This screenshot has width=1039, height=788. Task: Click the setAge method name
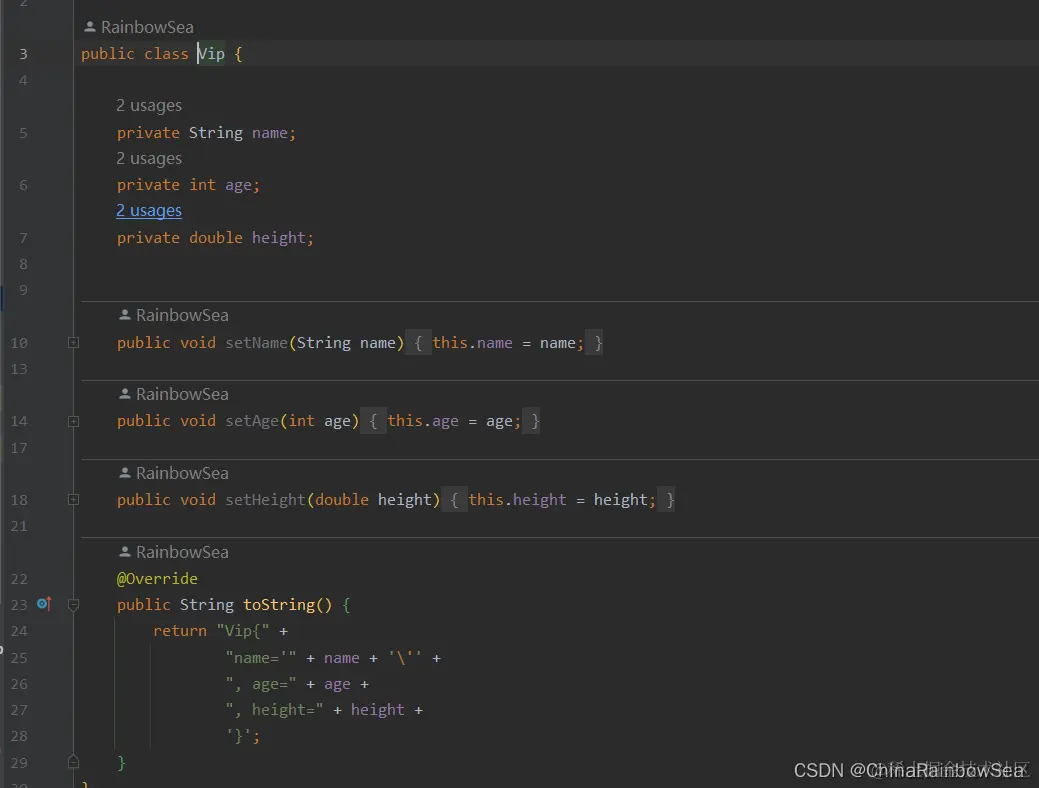(x=252, y=422)
